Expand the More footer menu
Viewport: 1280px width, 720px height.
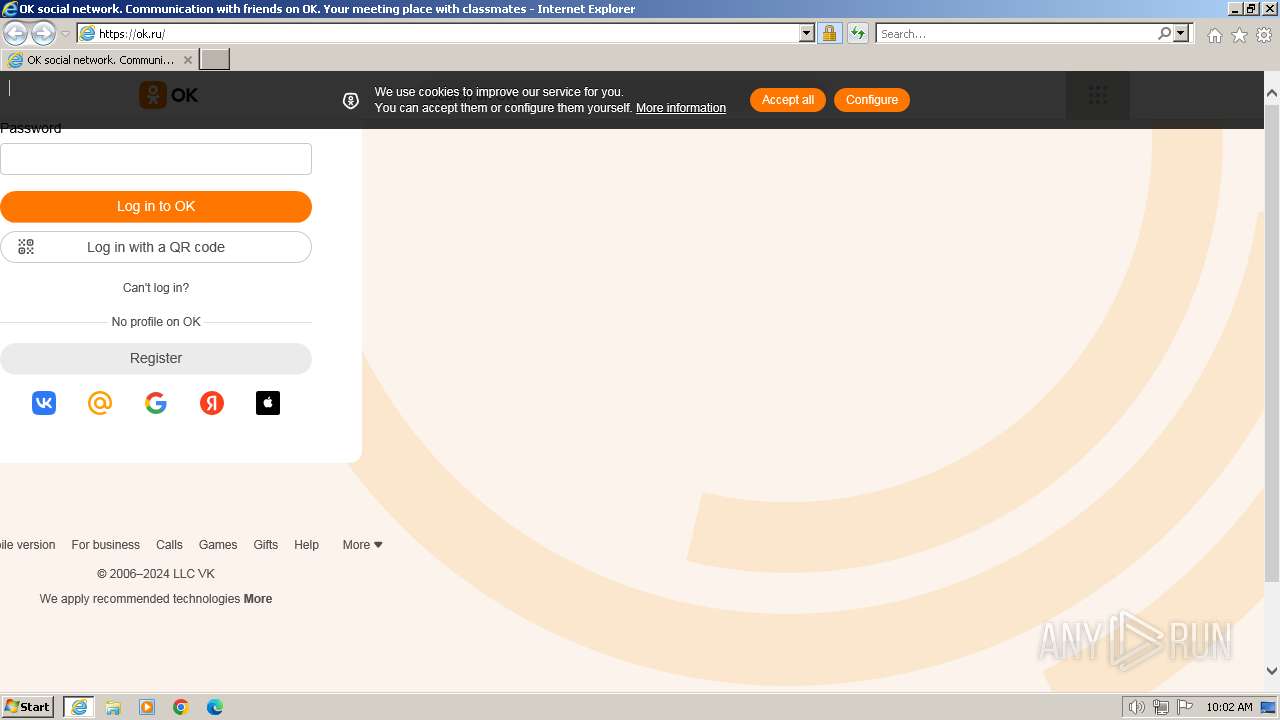pos(363,545)
